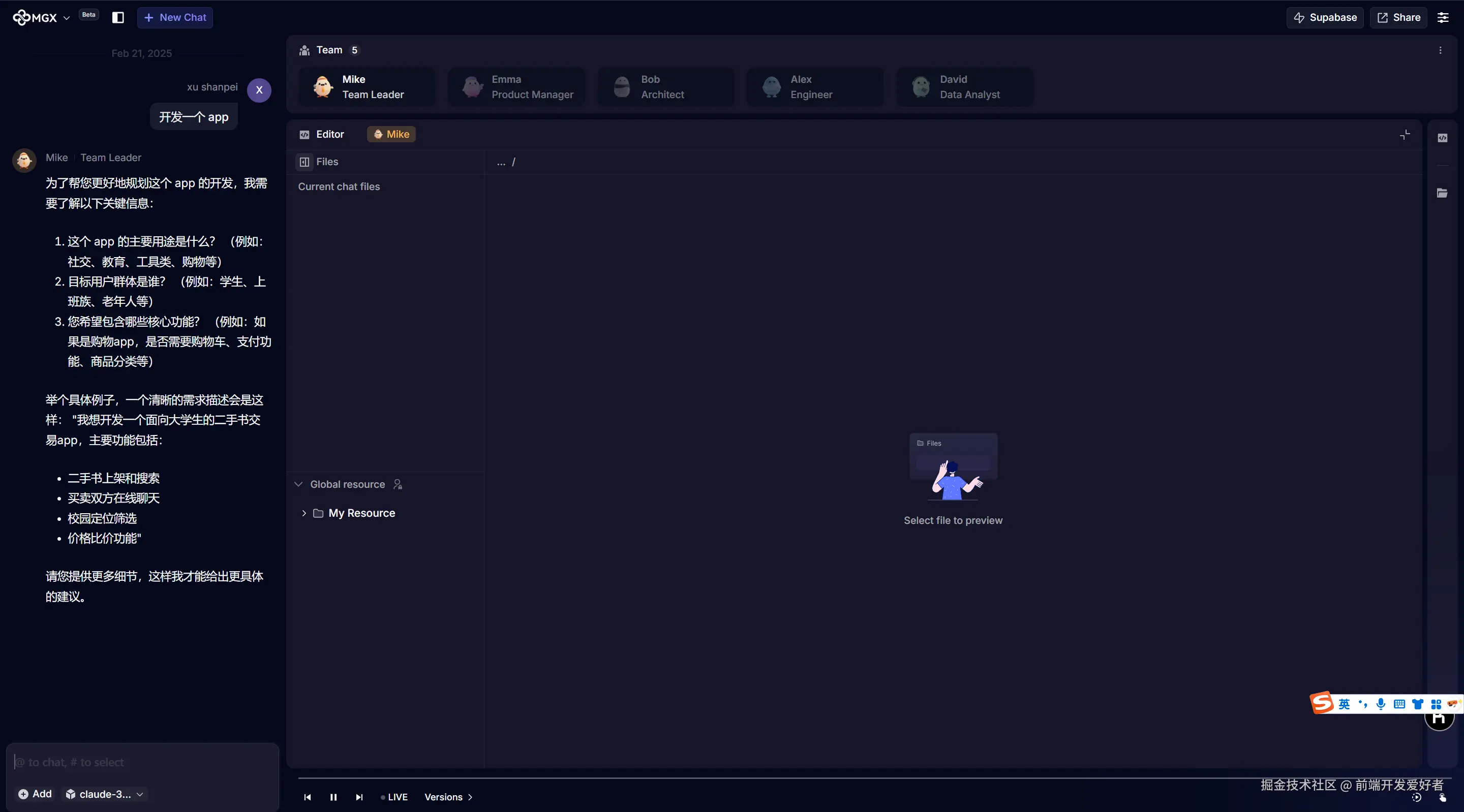Click the Share button
This screenshot has width=1464, height=812.
tap(1398, 18)
